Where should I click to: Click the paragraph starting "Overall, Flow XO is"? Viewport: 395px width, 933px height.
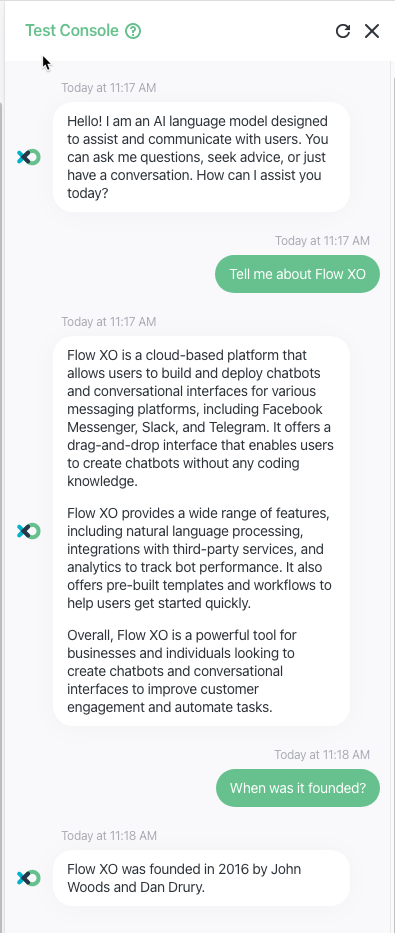click(x=181, y=671)
